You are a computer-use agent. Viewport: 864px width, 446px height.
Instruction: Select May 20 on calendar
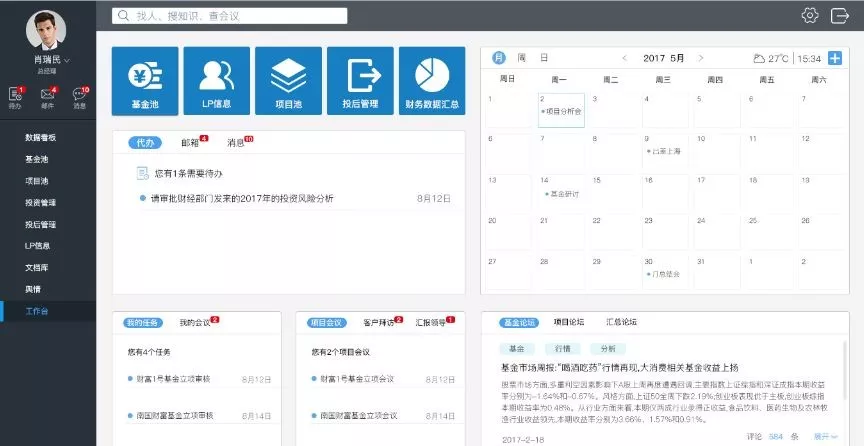click(x=507, y=230)
